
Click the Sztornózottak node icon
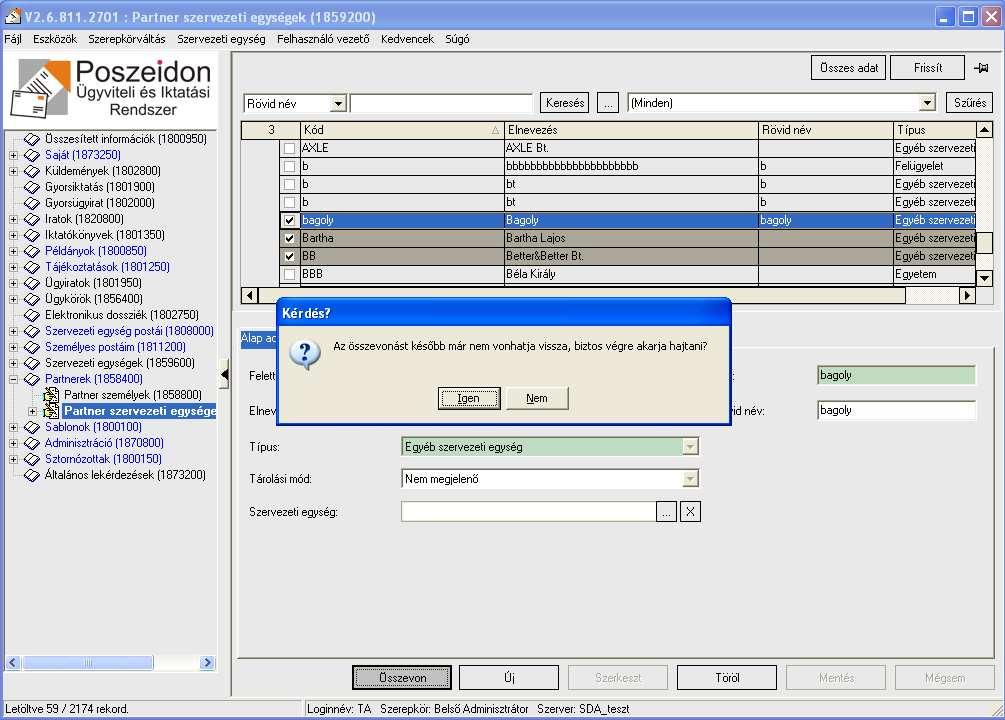point(31,459)
